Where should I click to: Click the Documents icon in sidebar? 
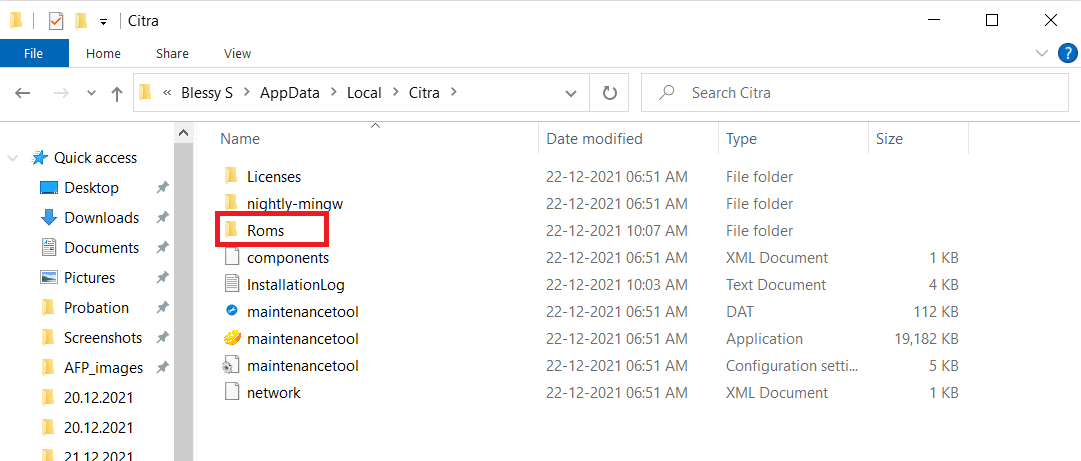click(x=48, y=247)
